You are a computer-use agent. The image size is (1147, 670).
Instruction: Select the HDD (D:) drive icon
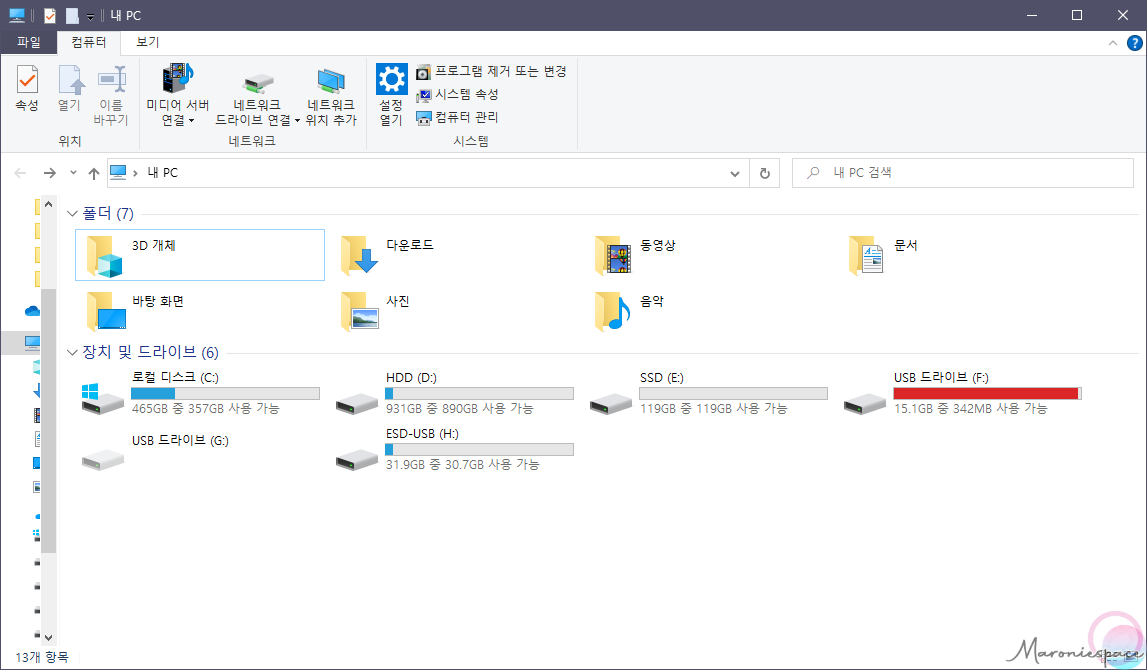(357, 404)
